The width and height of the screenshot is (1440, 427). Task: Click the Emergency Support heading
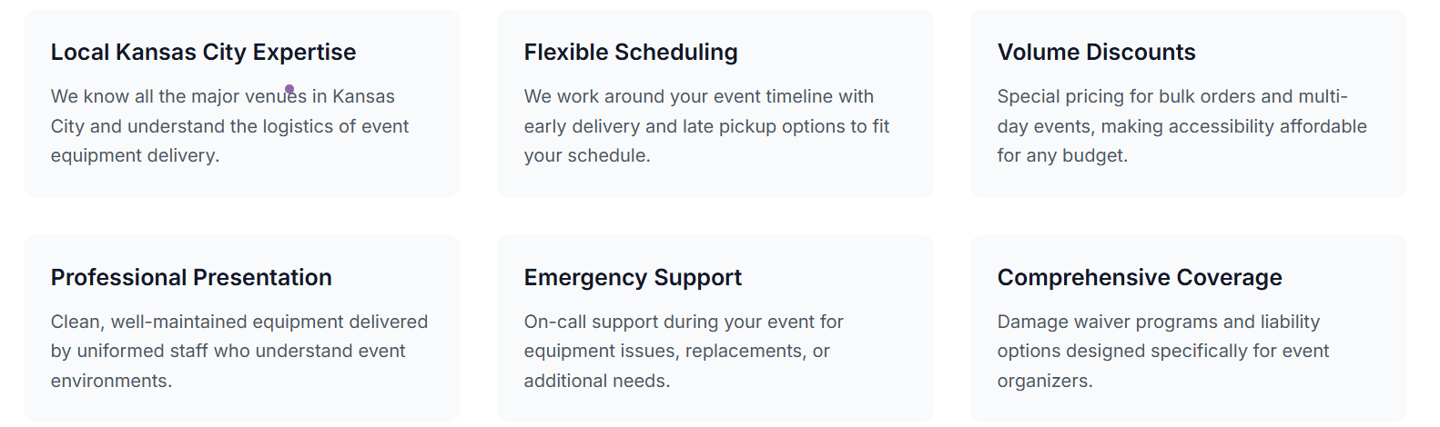click(633, 277)
